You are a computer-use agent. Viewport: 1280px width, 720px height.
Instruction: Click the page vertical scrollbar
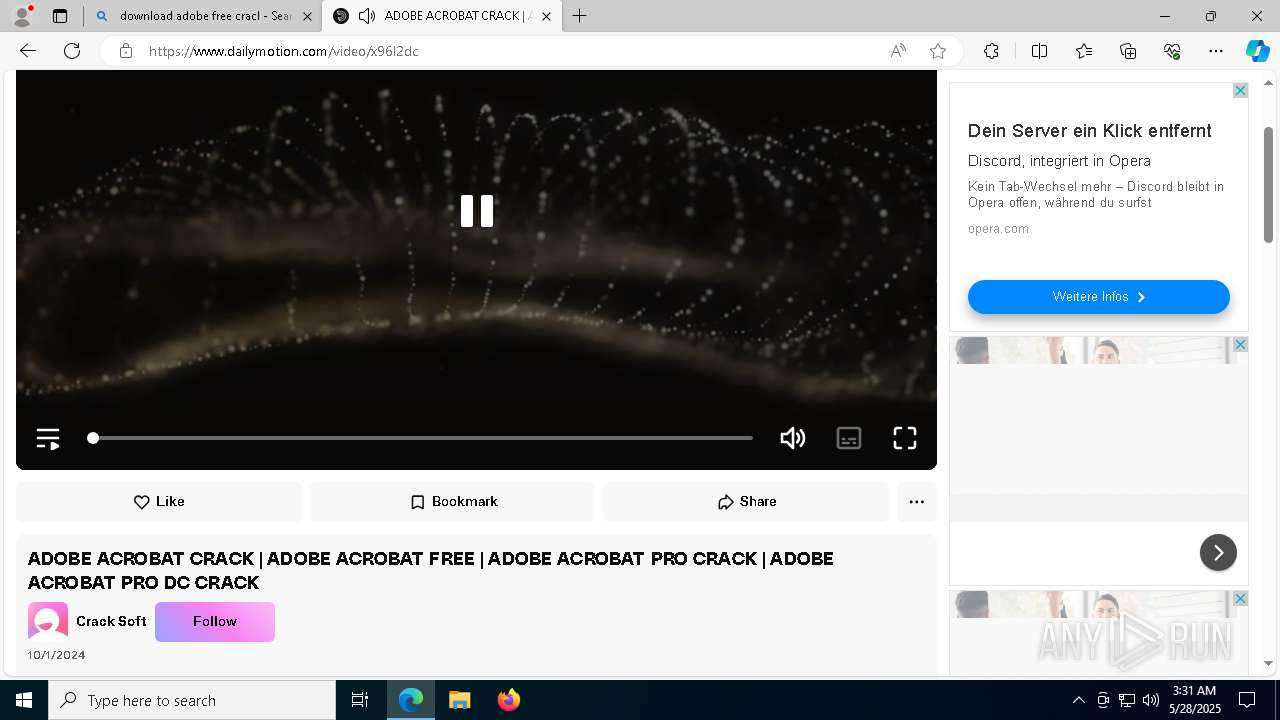1269,185
